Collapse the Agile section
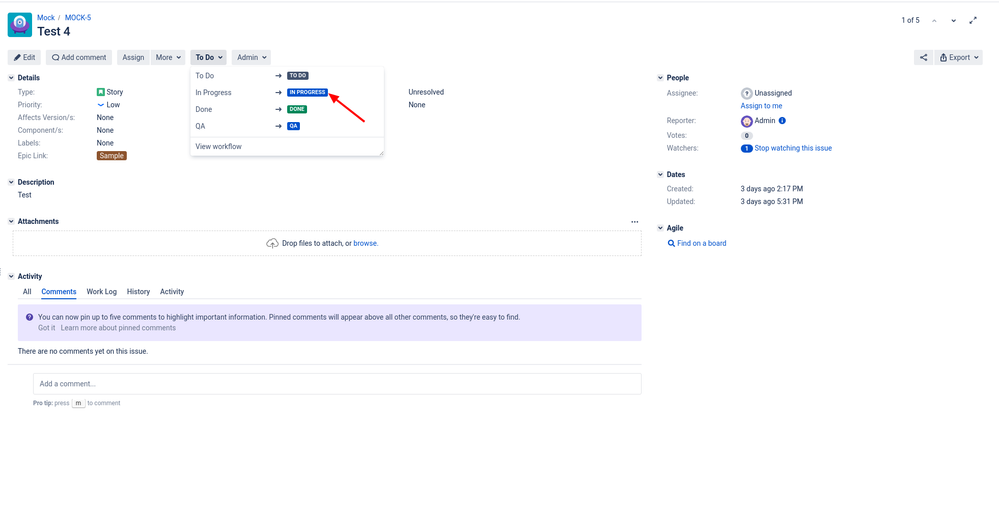This screenshot has width=999, height=513. tap(660, 228)
